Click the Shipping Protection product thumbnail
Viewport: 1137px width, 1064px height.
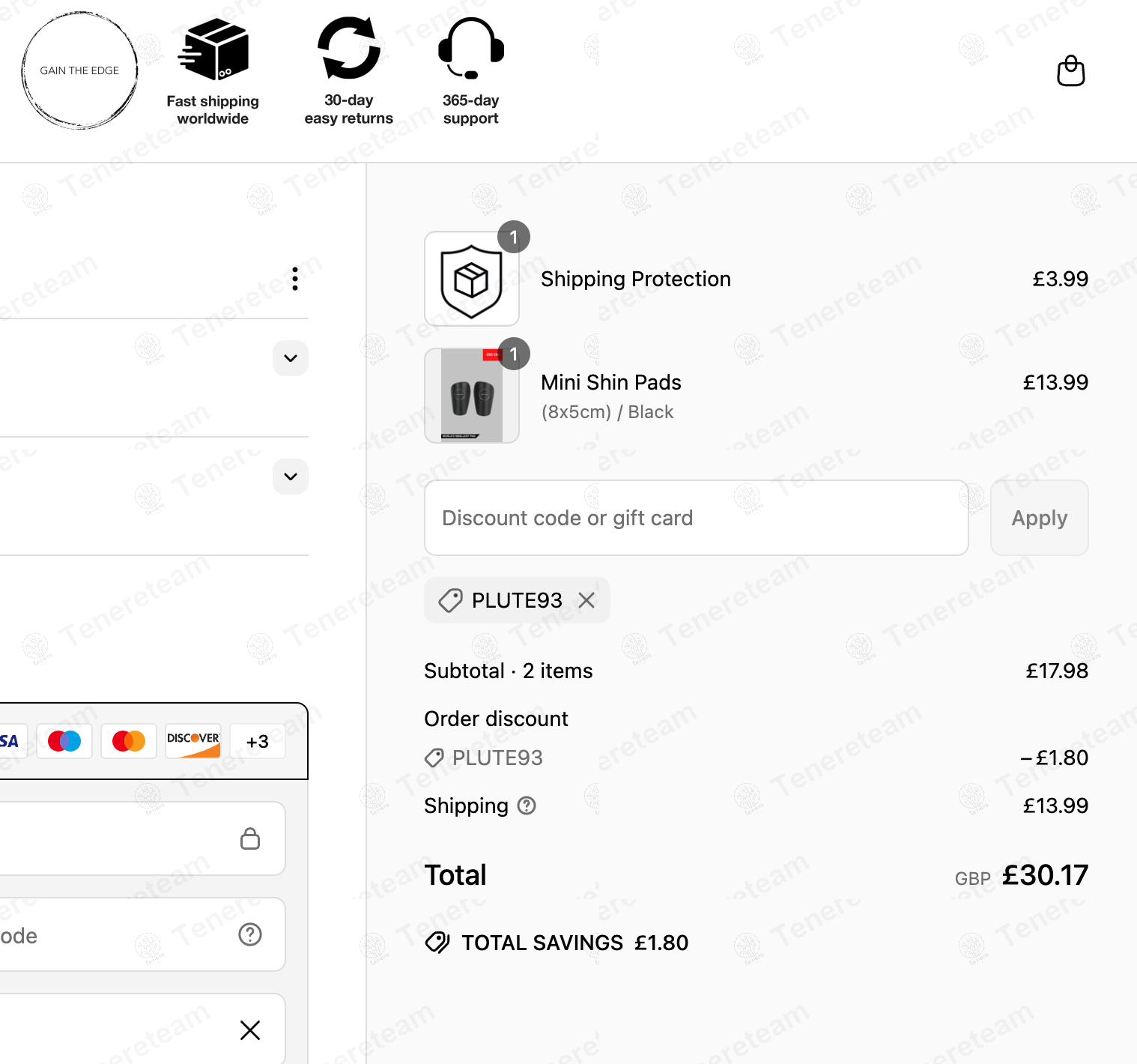(x=472, y=279)
